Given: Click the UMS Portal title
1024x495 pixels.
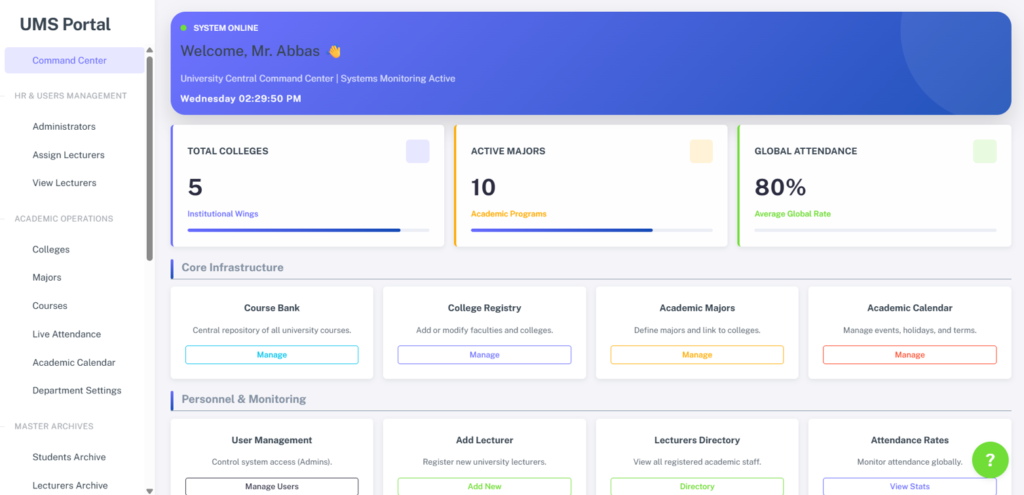Looking at the screenshot, I should [x=65, y=24].
